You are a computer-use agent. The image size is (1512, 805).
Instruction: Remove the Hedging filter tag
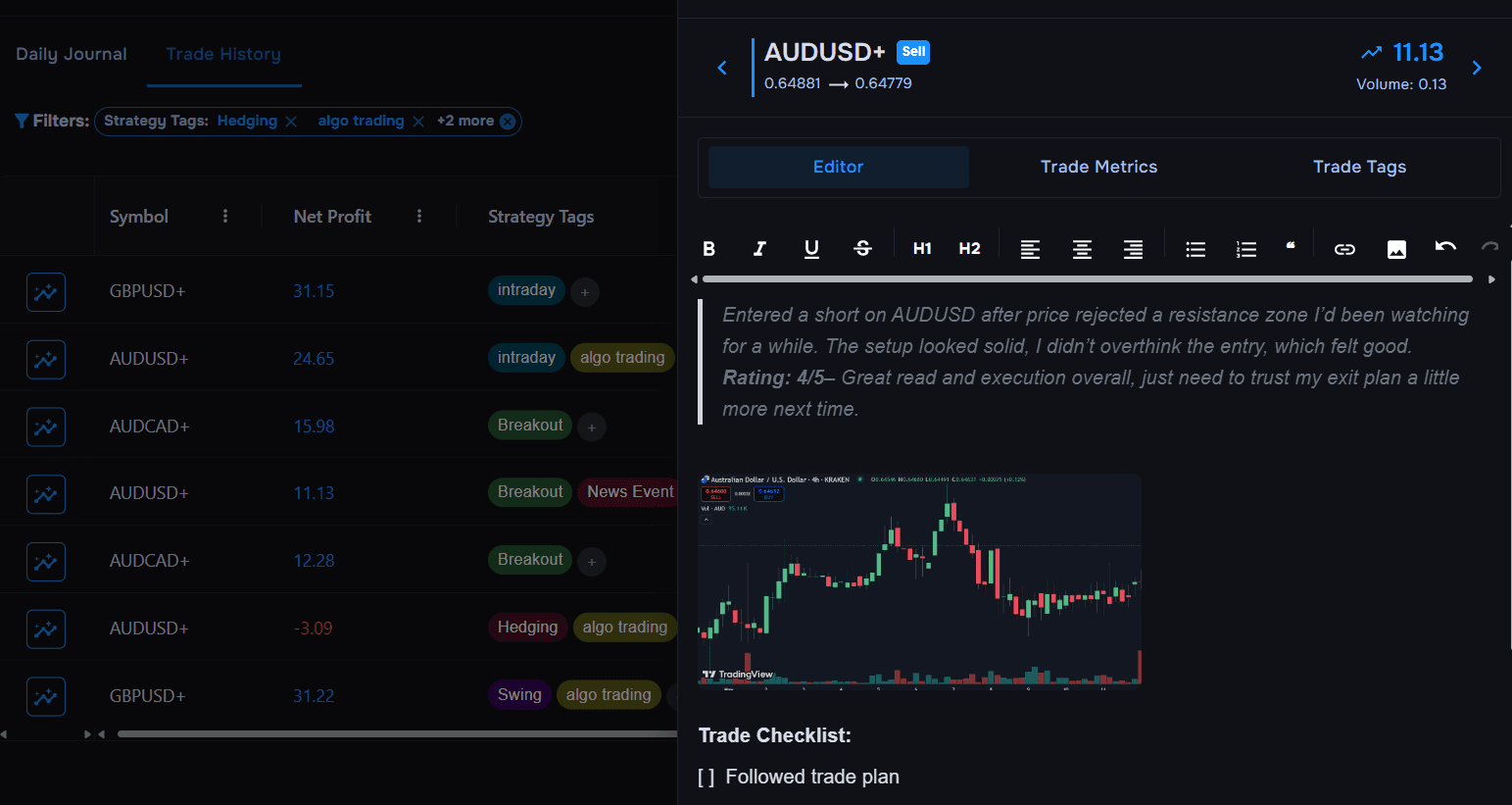tap(290, 121)
